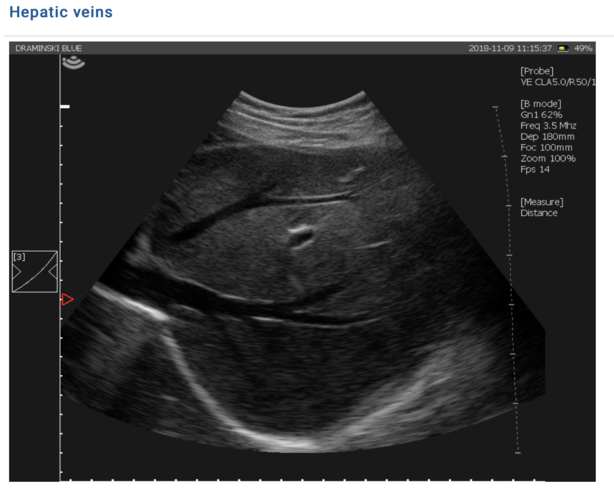Click the Foc 100mm focus value

546,148
